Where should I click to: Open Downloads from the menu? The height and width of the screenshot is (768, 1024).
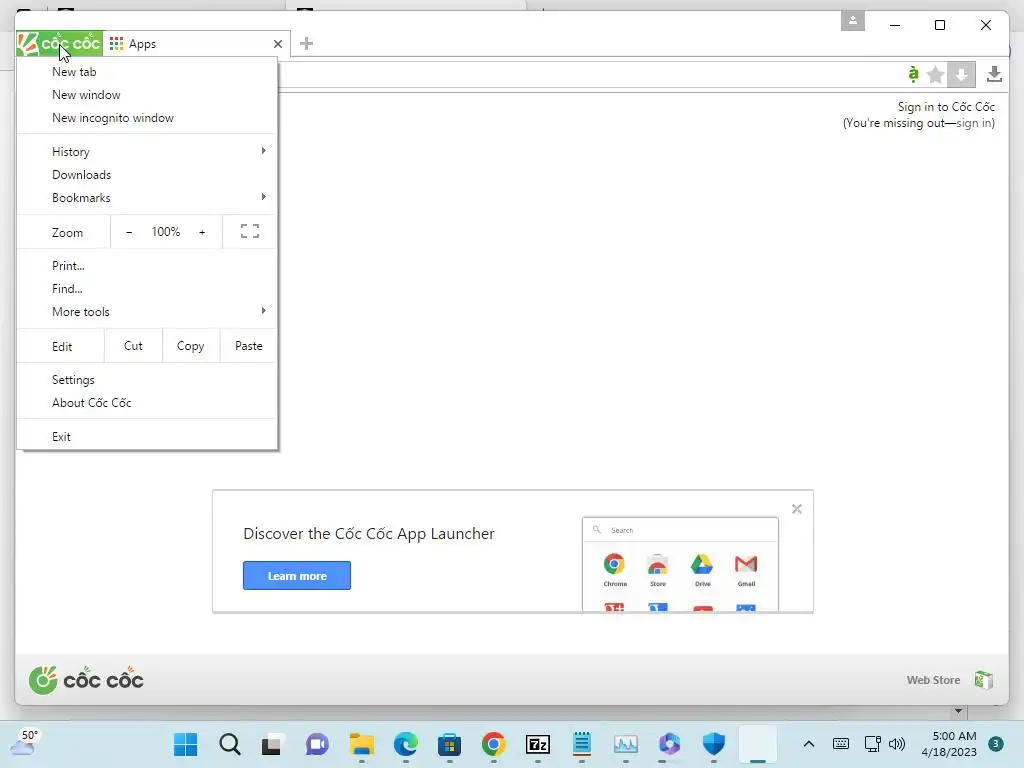click(x=147, y=174)
